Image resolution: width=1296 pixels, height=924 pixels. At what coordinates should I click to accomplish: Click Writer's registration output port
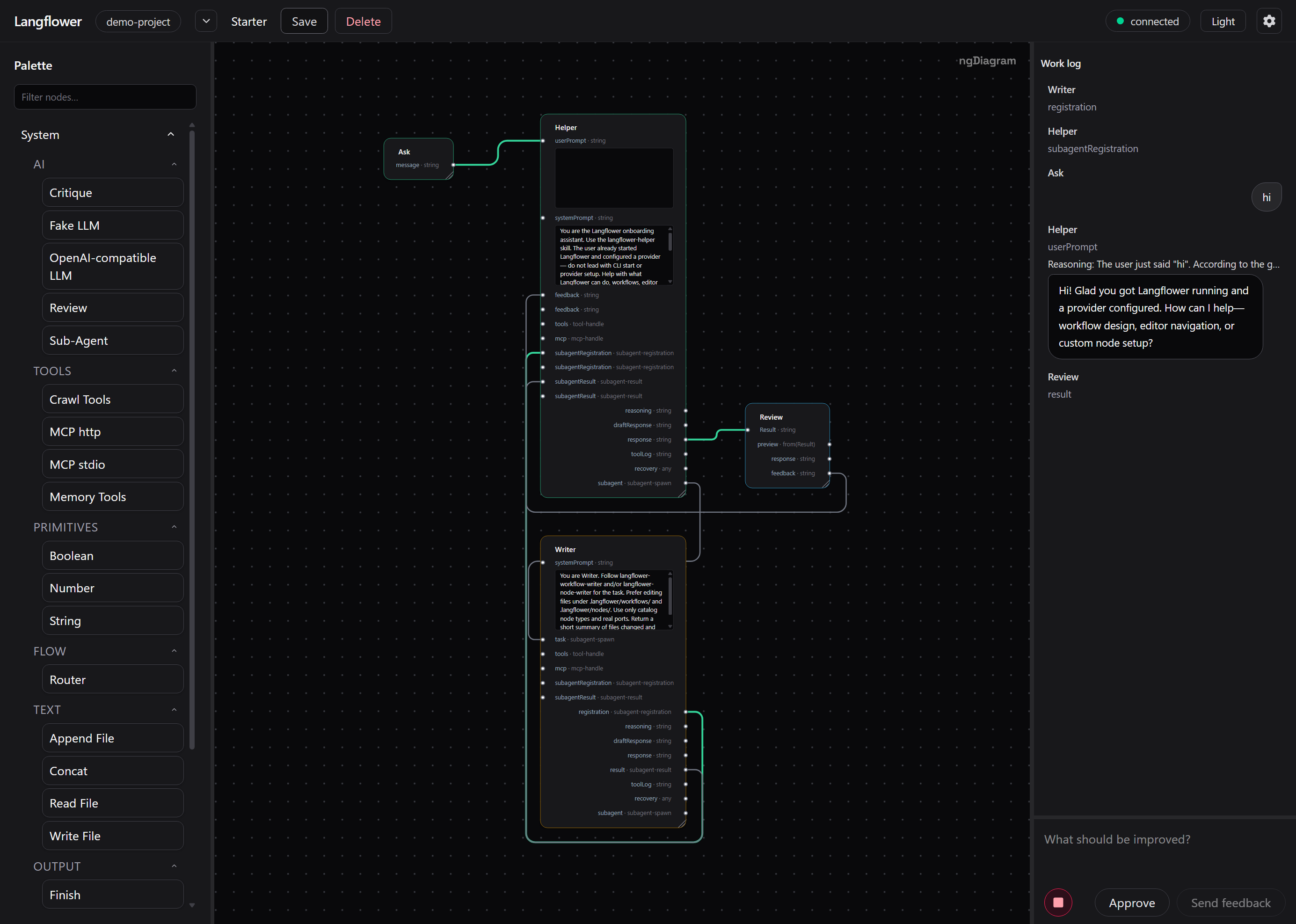click(x=685, y=713)
